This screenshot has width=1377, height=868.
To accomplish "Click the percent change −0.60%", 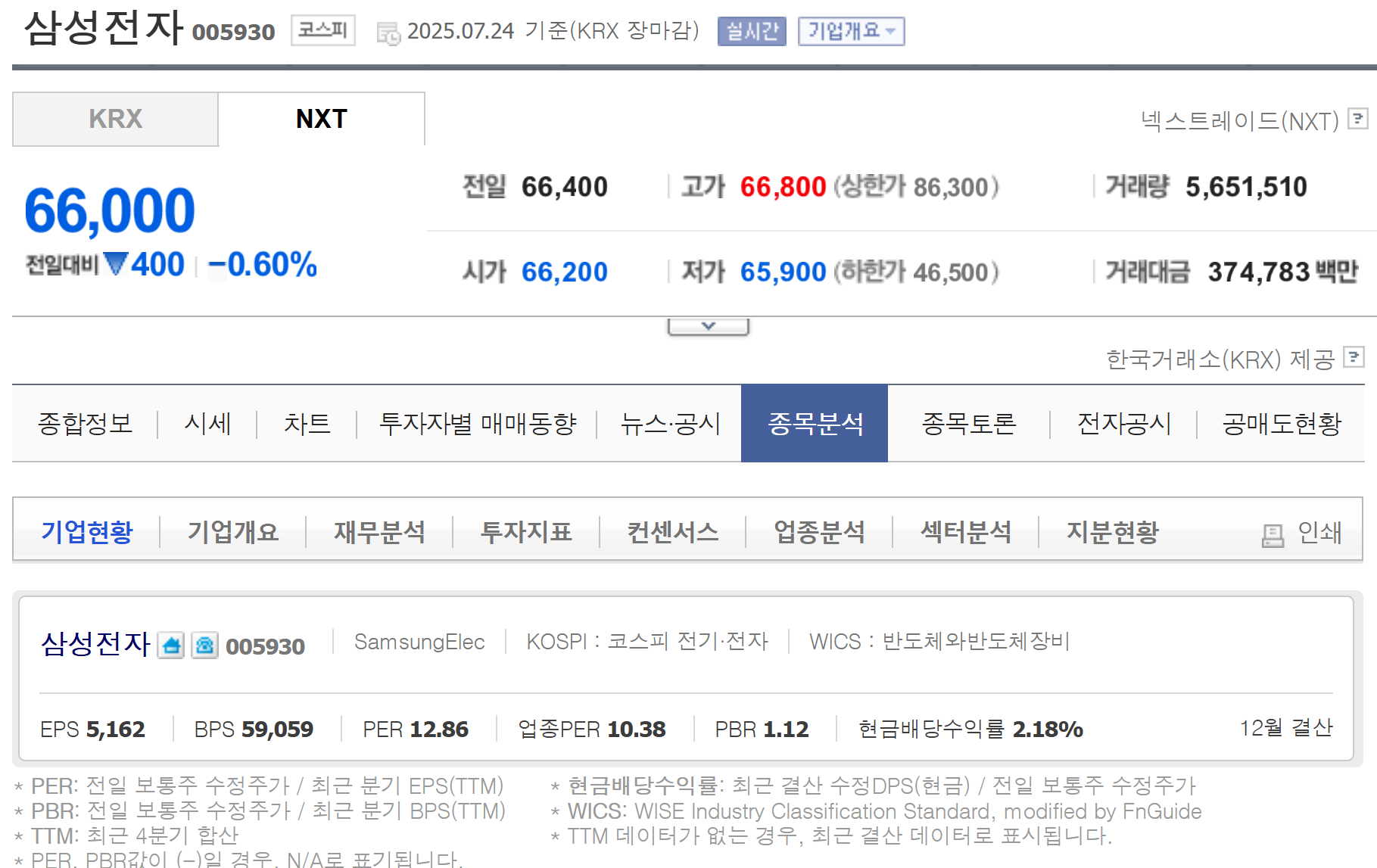I will tap(262, 264).
